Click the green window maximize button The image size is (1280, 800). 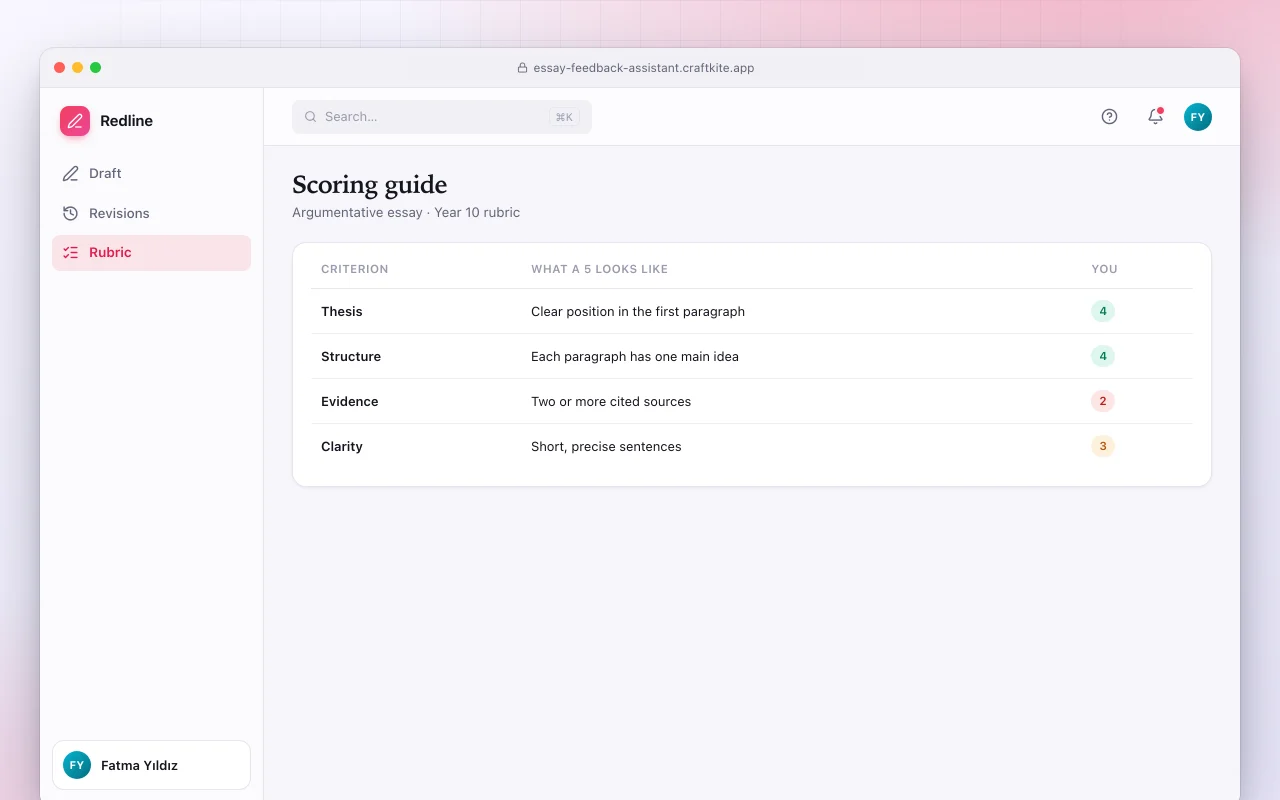tap(96, 68)
